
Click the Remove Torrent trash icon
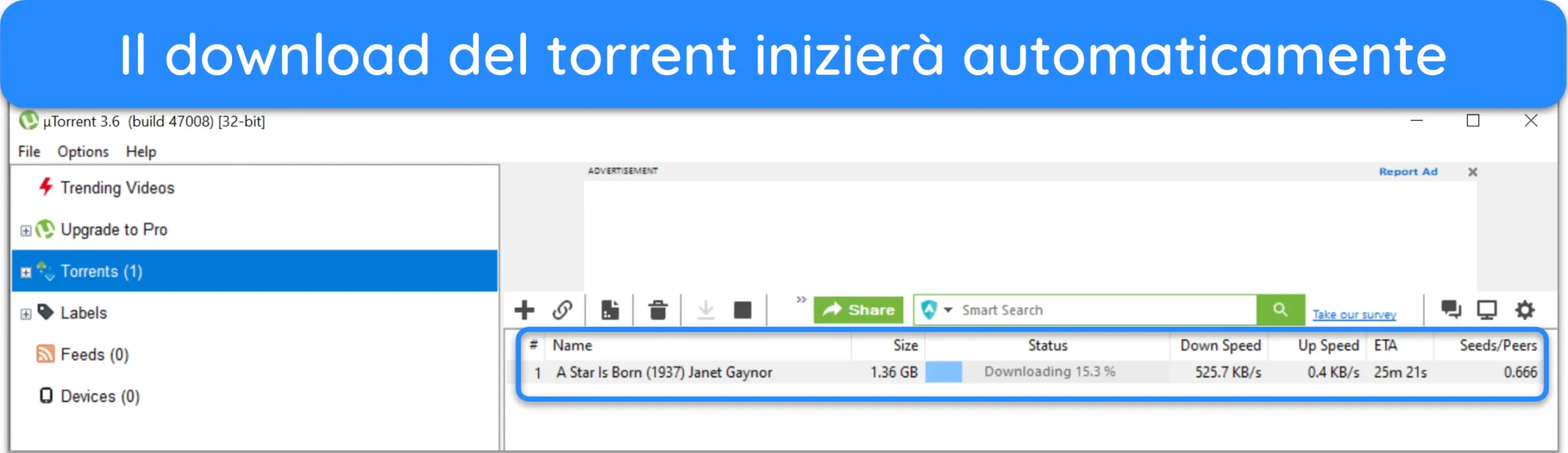658,310
